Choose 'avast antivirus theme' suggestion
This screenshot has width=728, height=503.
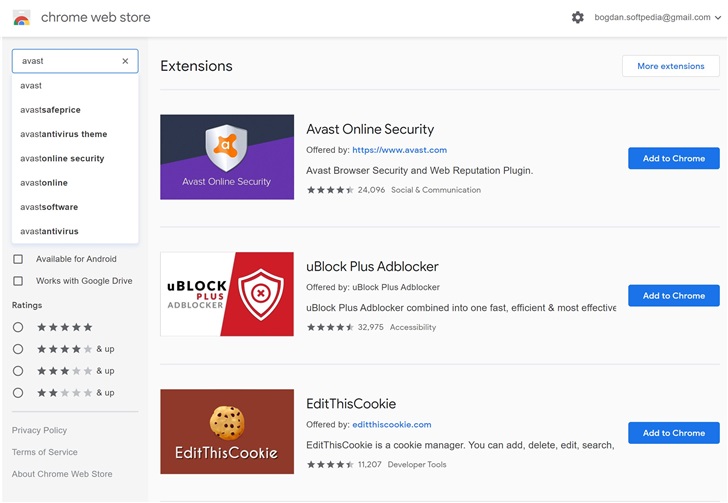pos(63,134)
